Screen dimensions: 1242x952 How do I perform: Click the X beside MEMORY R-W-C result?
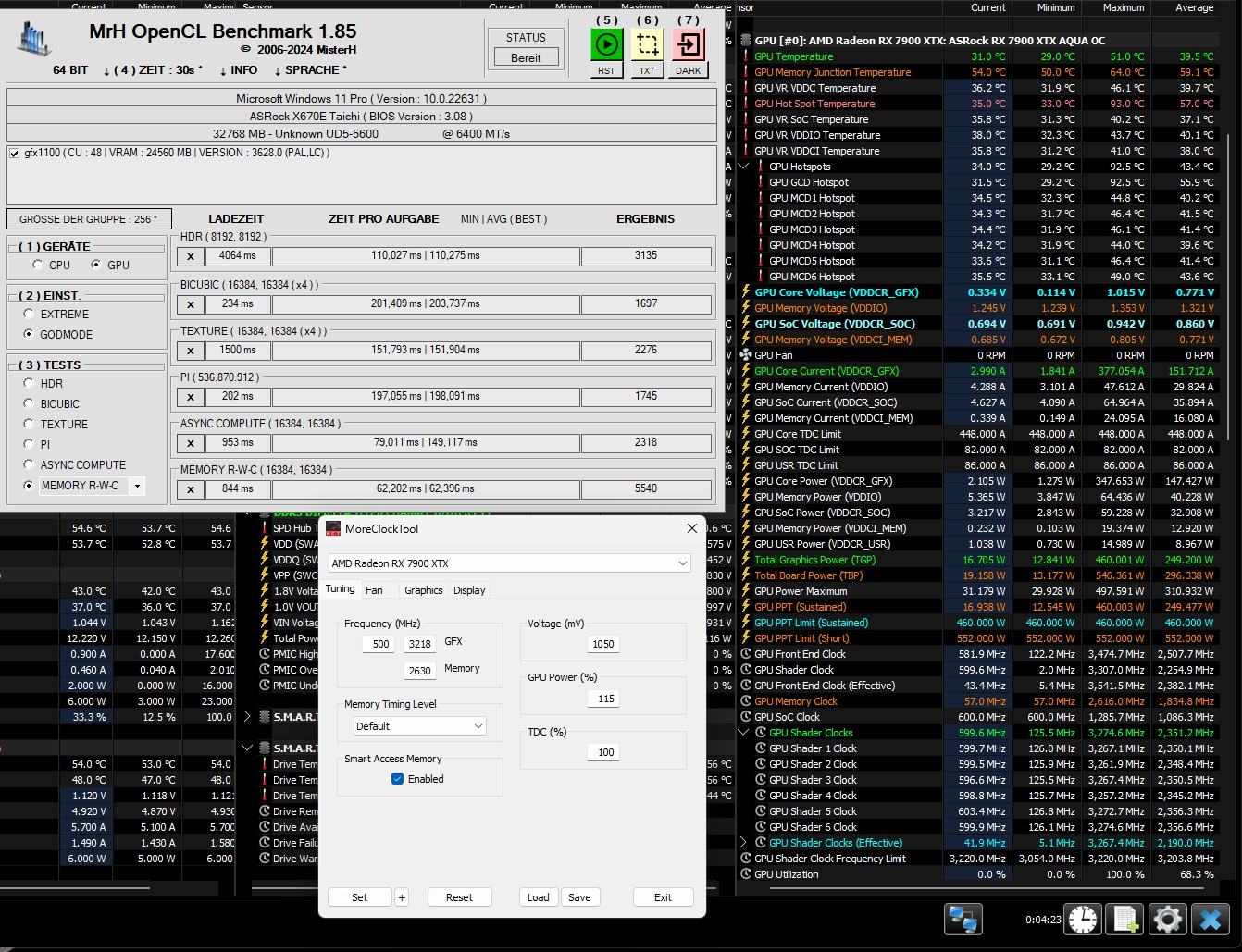(x=191, y=489)
